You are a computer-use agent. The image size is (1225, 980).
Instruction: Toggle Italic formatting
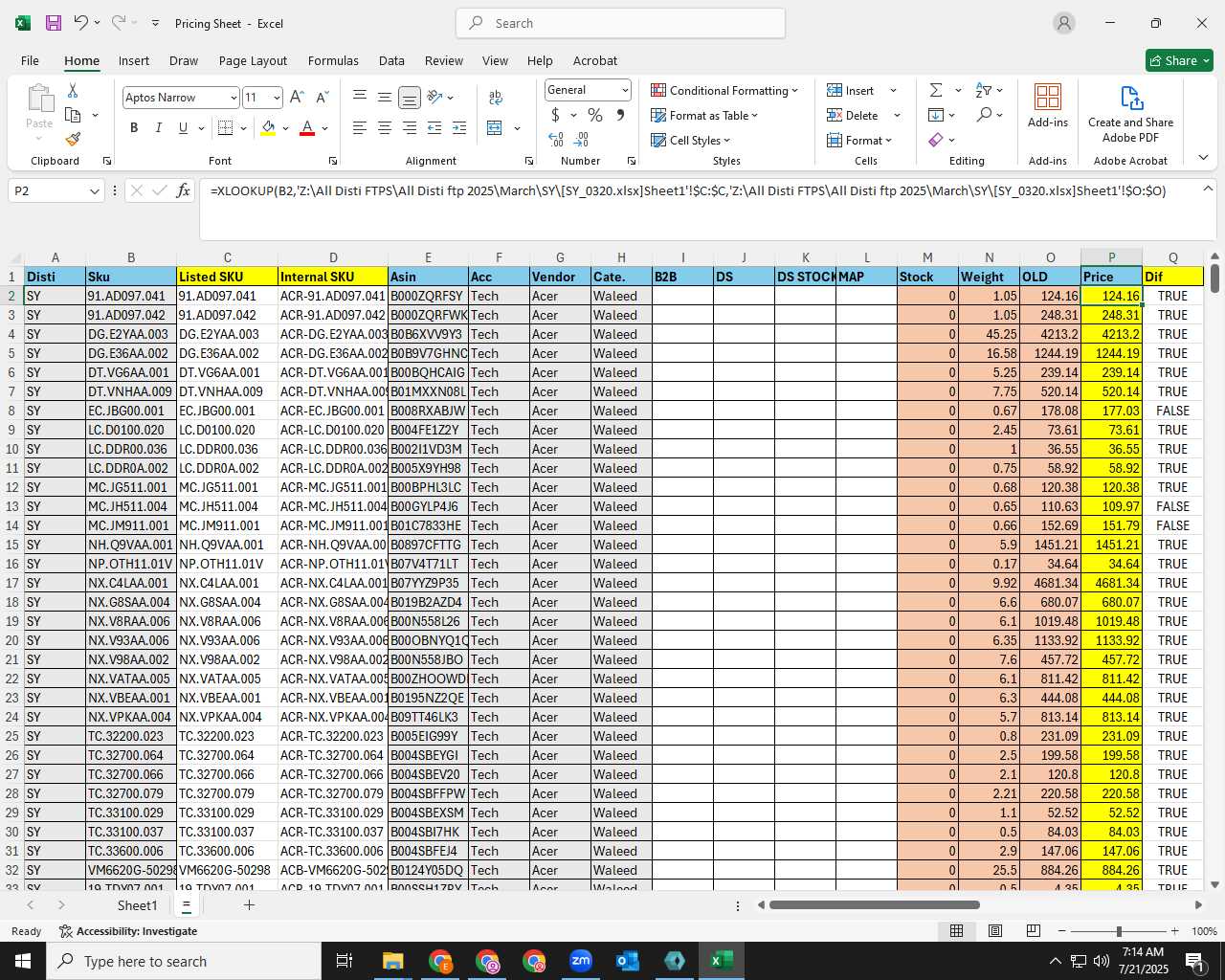[158, 128]
